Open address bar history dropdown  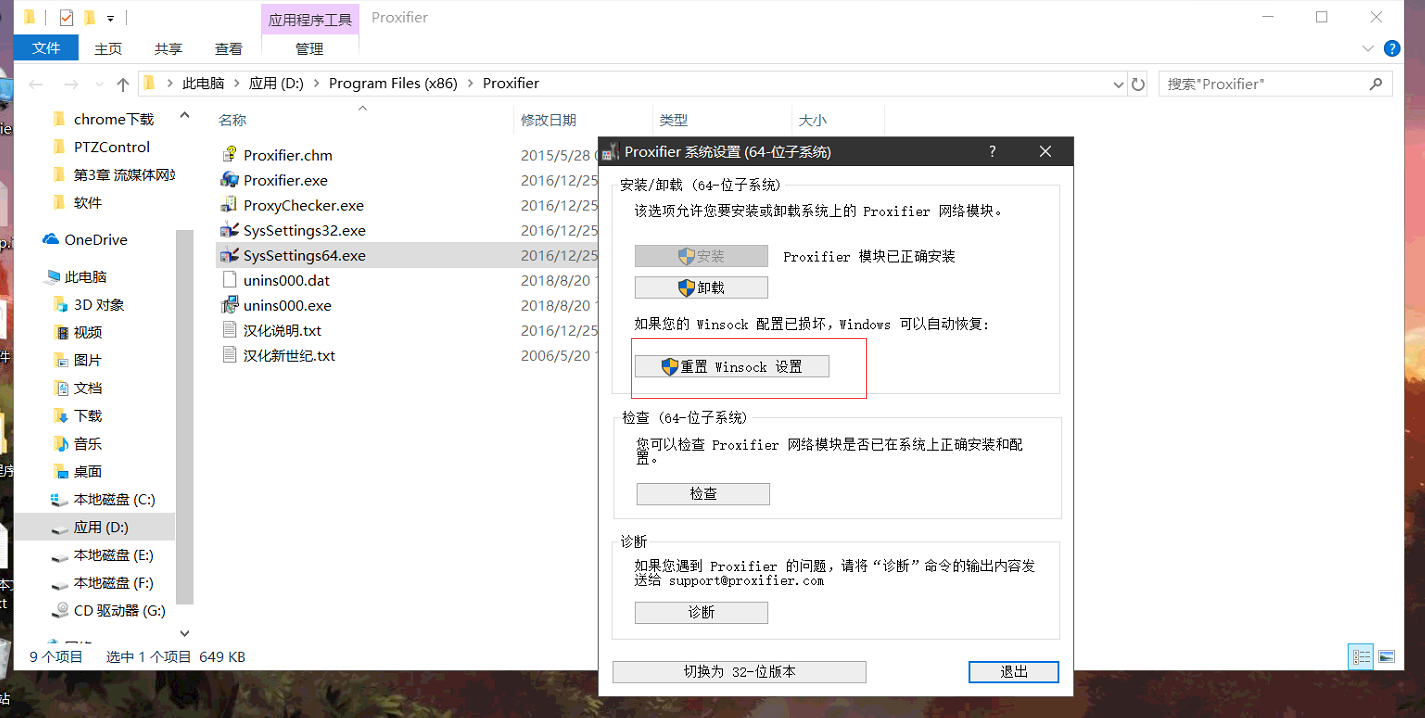(1118, 85)
